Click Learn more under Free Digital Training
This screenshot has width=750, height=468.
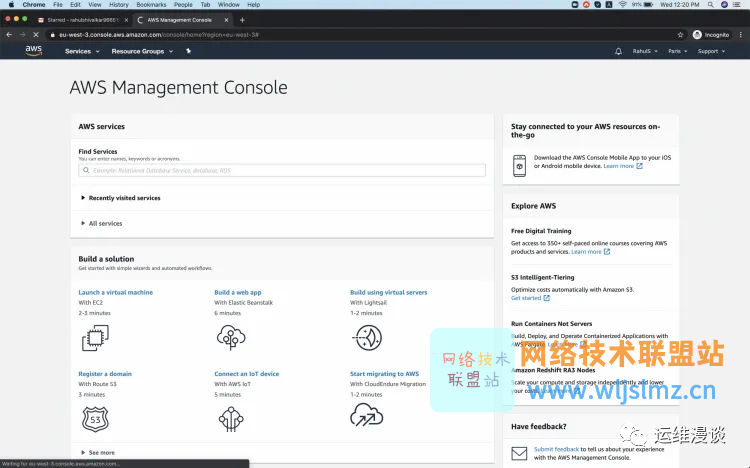[x=590, y=252]
